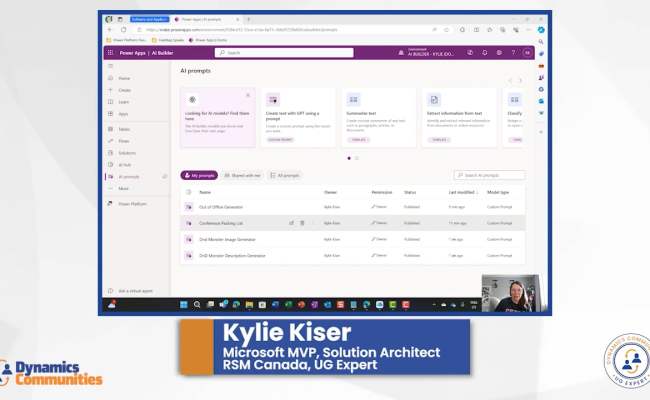Viewport: 650px width, 400px height.
Task: Select the Shared with me tab
Action: pyautogui.click(x=242, y=175)
